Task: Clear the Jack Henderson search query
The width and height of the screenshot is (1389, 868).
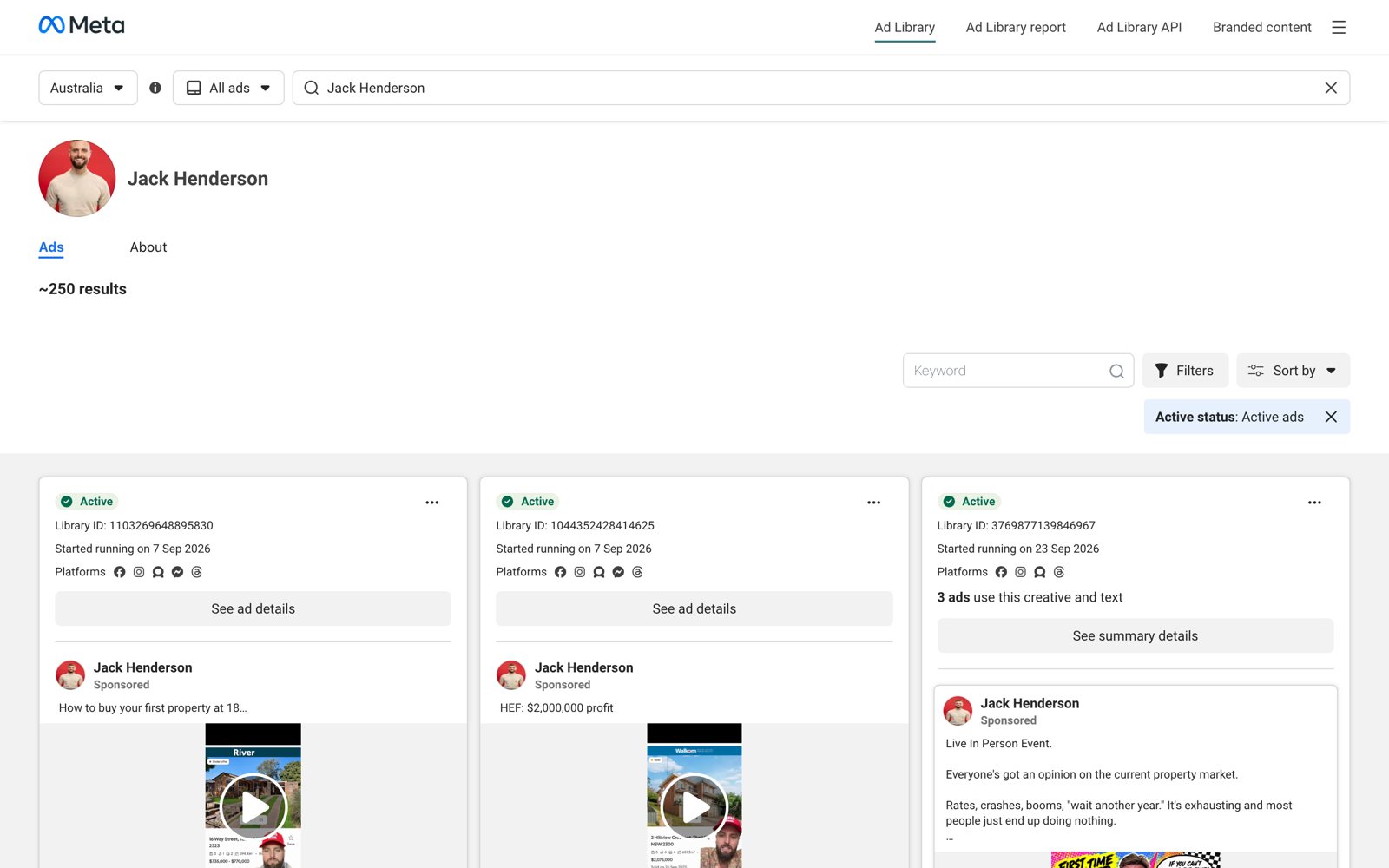Action: tap(1331, 88)
